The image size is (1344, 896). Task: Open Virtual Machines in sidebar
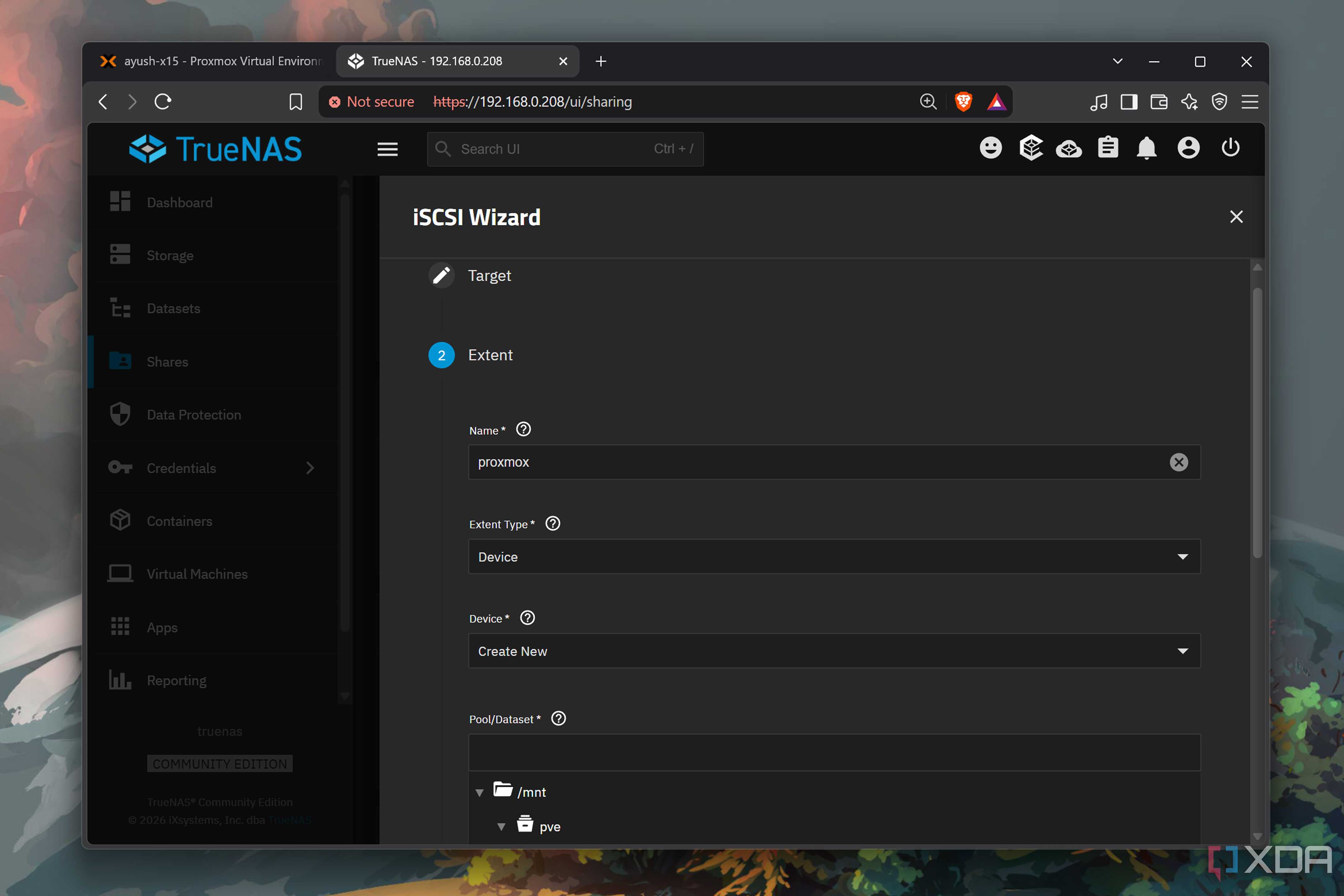(212, 574)
